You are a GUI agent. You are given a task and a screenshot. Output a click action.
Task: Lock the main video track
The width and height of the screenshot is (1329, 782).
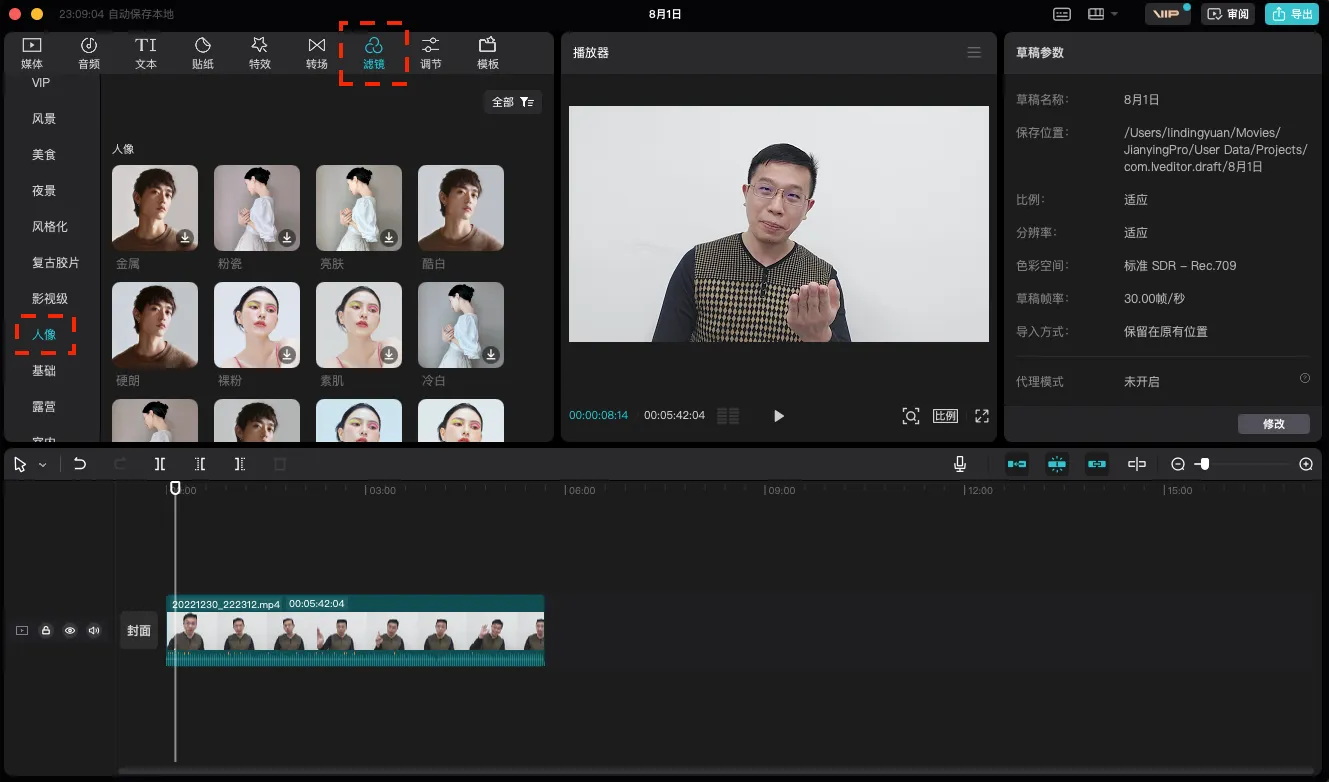pos(46,631)
